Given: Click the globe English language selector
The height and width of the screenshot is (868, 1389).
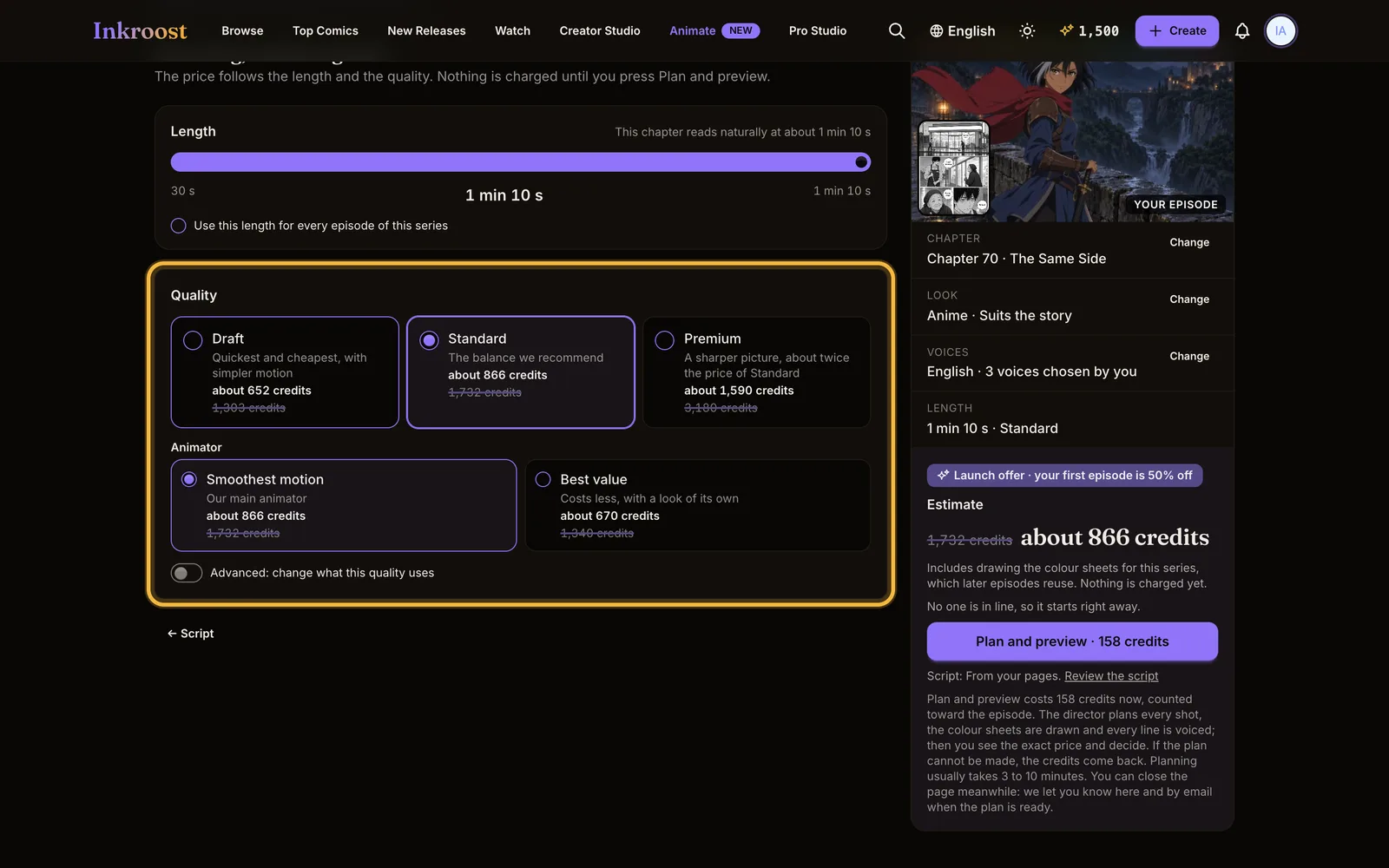Looking at the screenshot, I should [x=962, y=30].
